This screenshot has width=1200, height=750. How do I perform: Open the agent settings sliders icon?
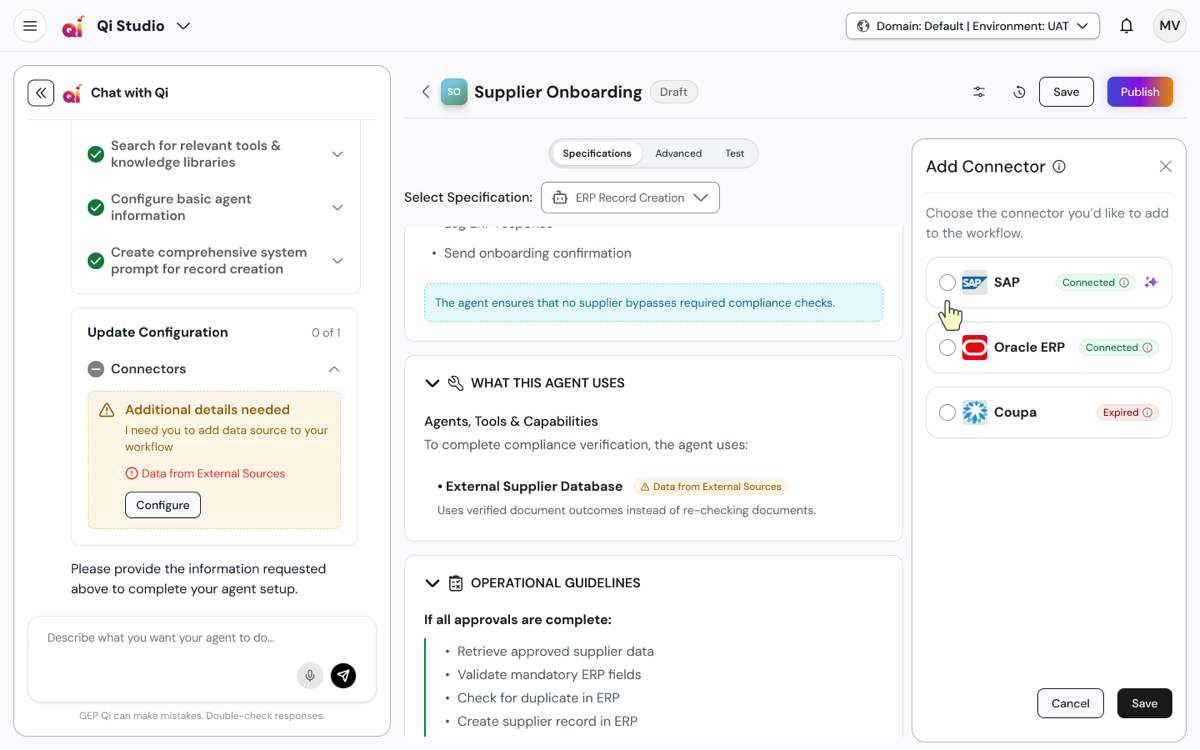click(979, 92)
